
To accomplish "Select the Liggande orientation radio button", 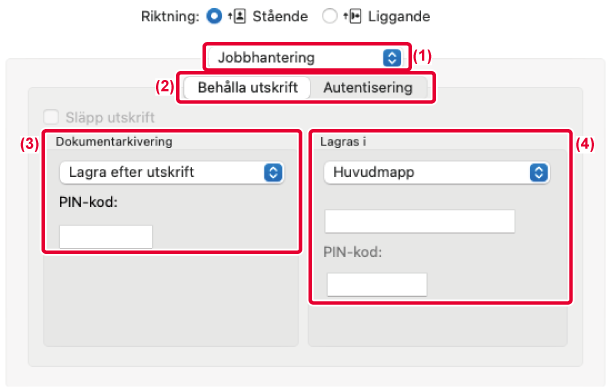I will (x=330, y=16).
